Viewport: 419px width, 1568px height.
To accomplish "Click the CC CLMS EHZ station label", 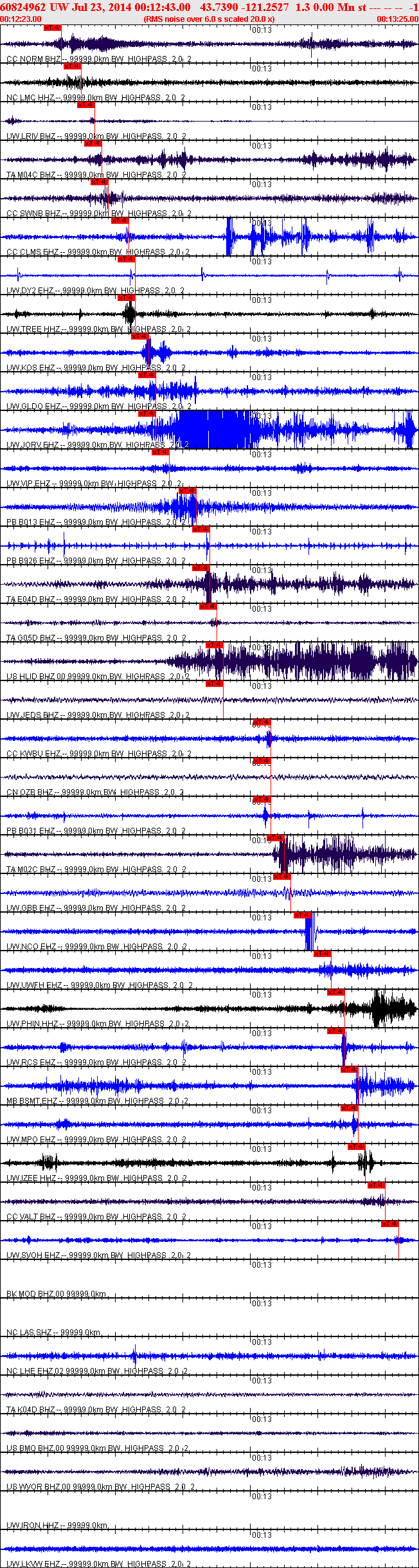I will click(x=98, y=252).
